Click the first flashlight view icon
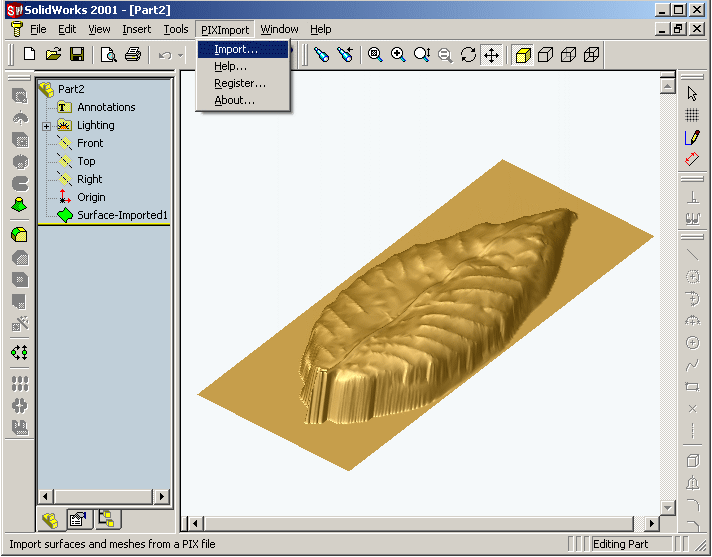Image resolution: width=712 pixels, height=557 pixels. pos(321,55)
